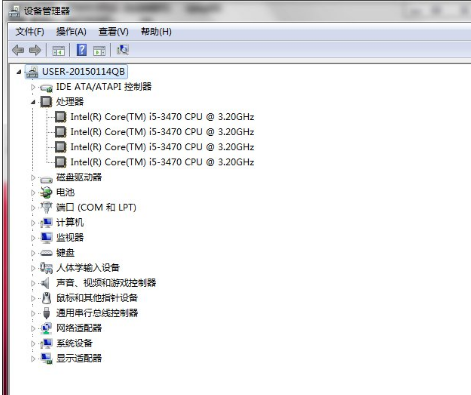Click the USB icon for 通用串行总线控制器
The height and width of the screenshot is (395, 471).
(x=47, y=313)
